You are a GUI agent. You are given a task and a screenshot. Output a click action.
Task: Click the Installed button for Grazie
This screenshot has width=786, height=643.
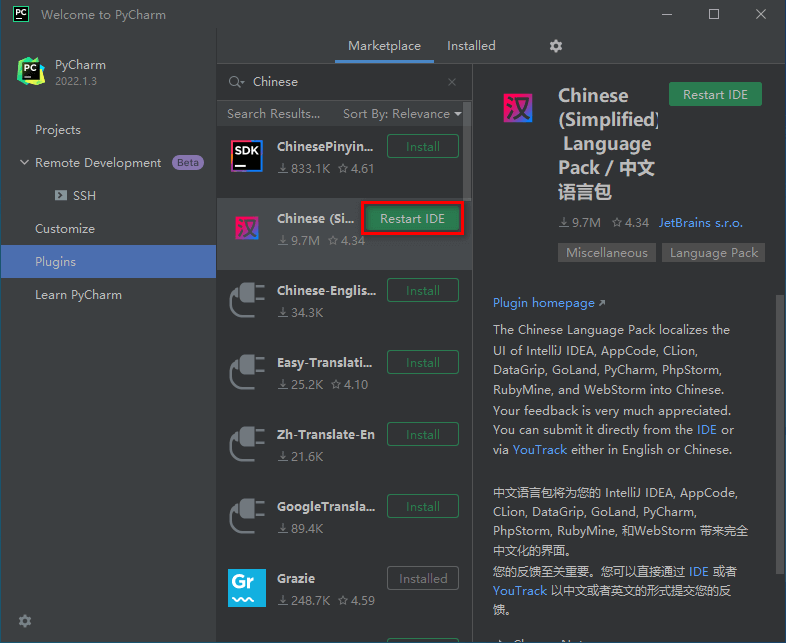point(423,578)
